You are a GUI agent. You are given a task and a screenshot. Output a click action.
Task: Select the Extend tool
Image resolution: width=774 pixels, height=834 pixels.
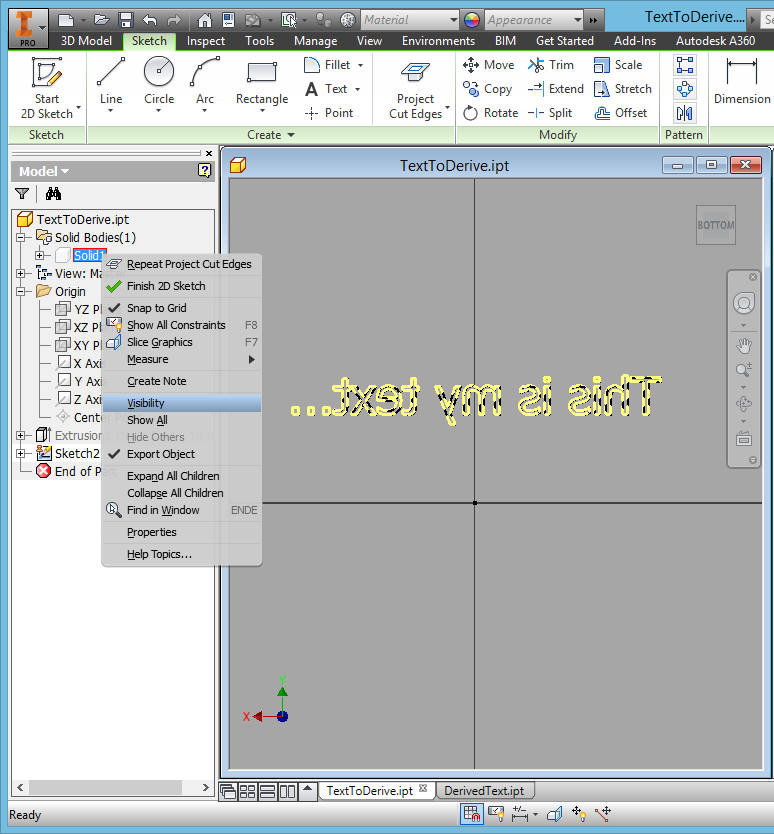tap(555, 89)
